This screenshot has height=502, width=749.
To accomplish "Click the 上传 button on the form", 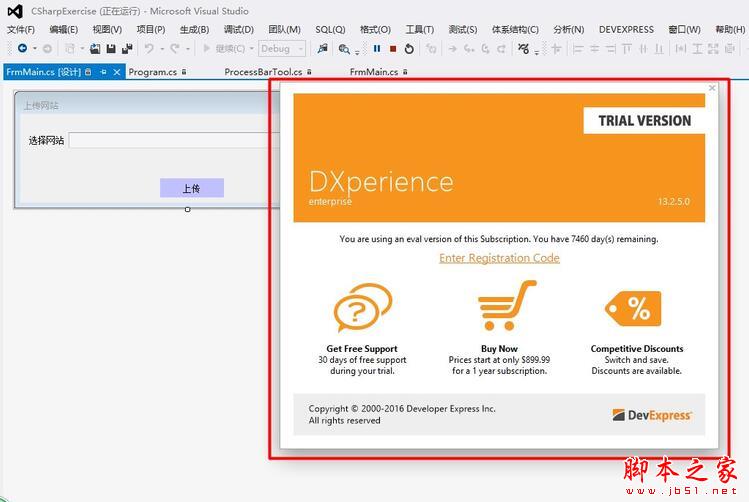I will 192,188.
